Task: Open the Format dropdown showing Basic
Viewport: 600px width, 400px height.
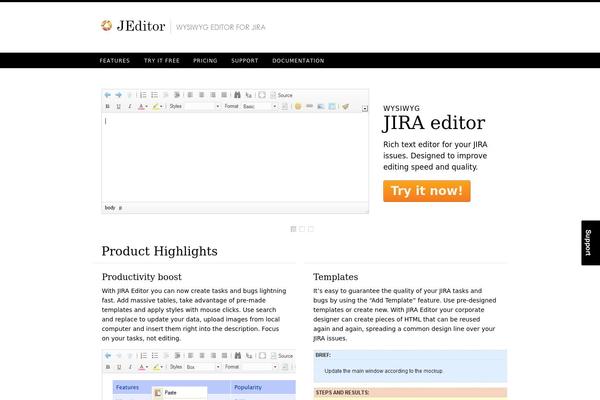Action: (x=259, y=106)
